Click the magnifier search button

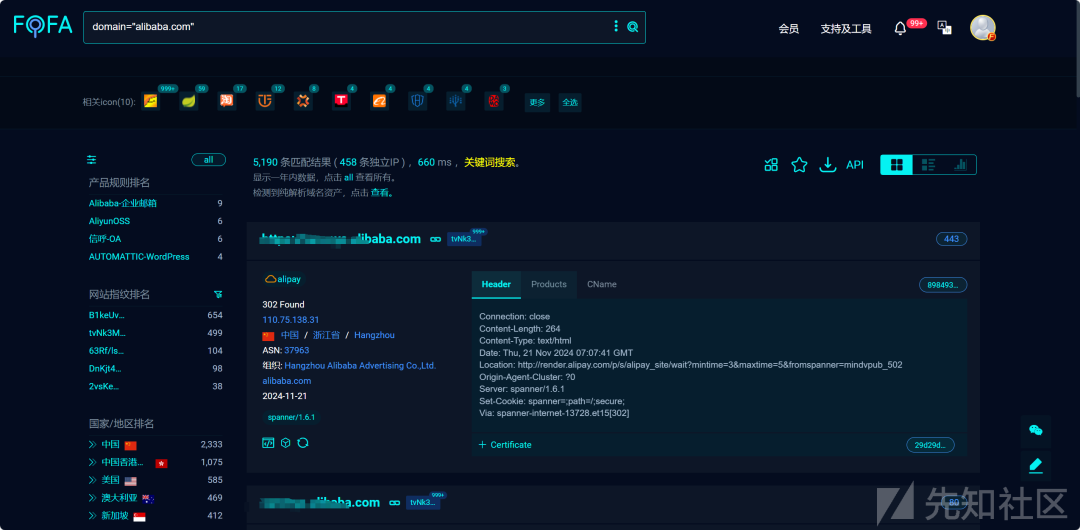[x=633, y=27]
